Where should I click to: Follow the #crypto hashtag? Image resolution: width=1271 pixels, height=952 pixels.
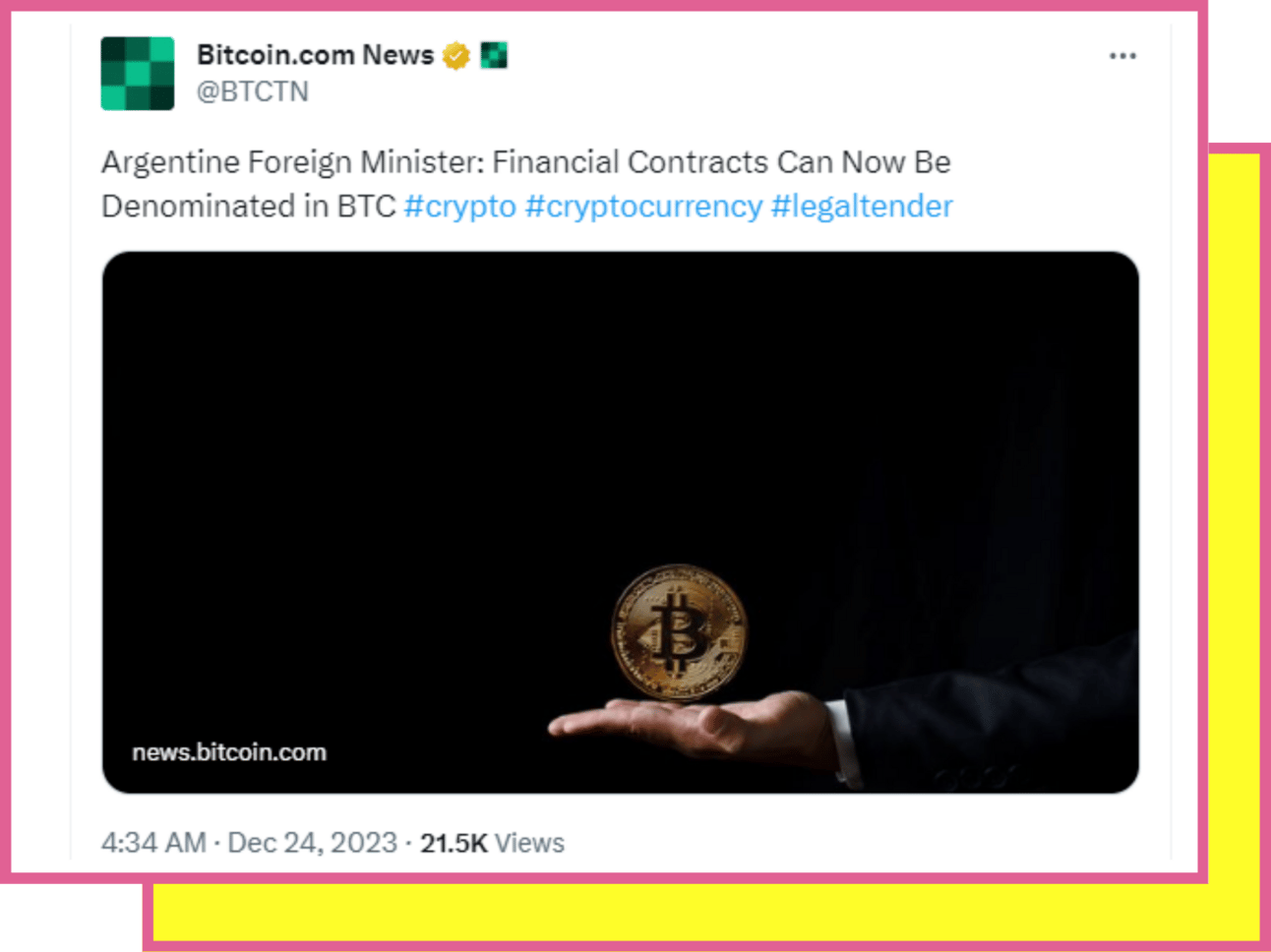click(x=459, y=207)
